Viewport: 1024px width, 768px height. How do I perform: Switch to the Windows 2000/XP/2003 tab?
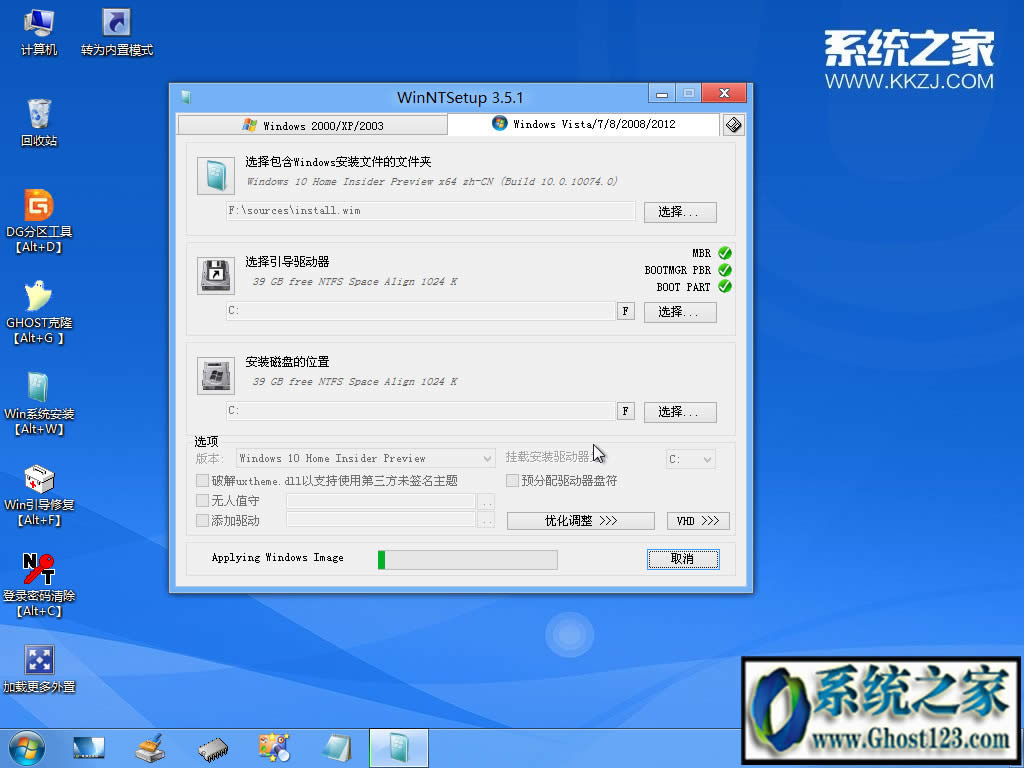coord(311,124)
